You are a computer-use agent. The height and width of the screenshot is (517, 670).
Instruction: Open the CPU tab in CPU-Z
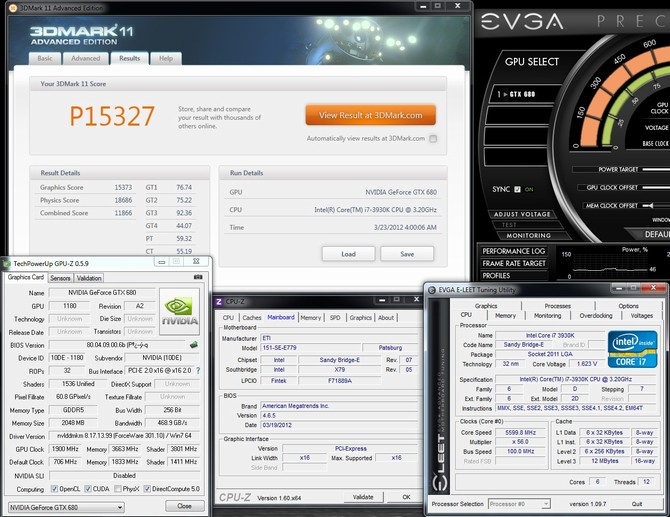coord(228,317)
